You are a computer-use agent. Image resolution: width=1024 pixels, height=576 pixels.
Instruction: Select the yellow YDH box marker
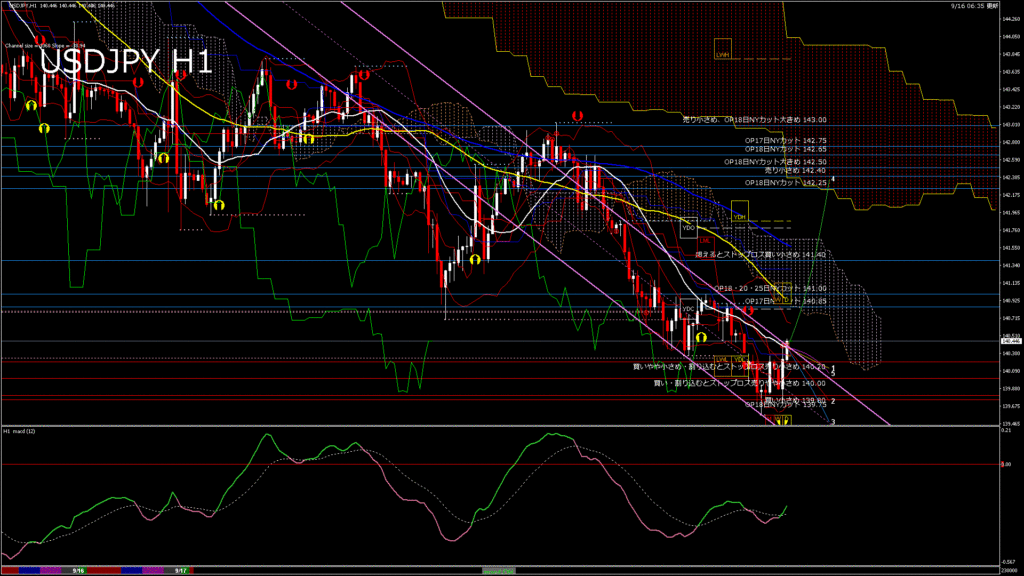point(739,216)
